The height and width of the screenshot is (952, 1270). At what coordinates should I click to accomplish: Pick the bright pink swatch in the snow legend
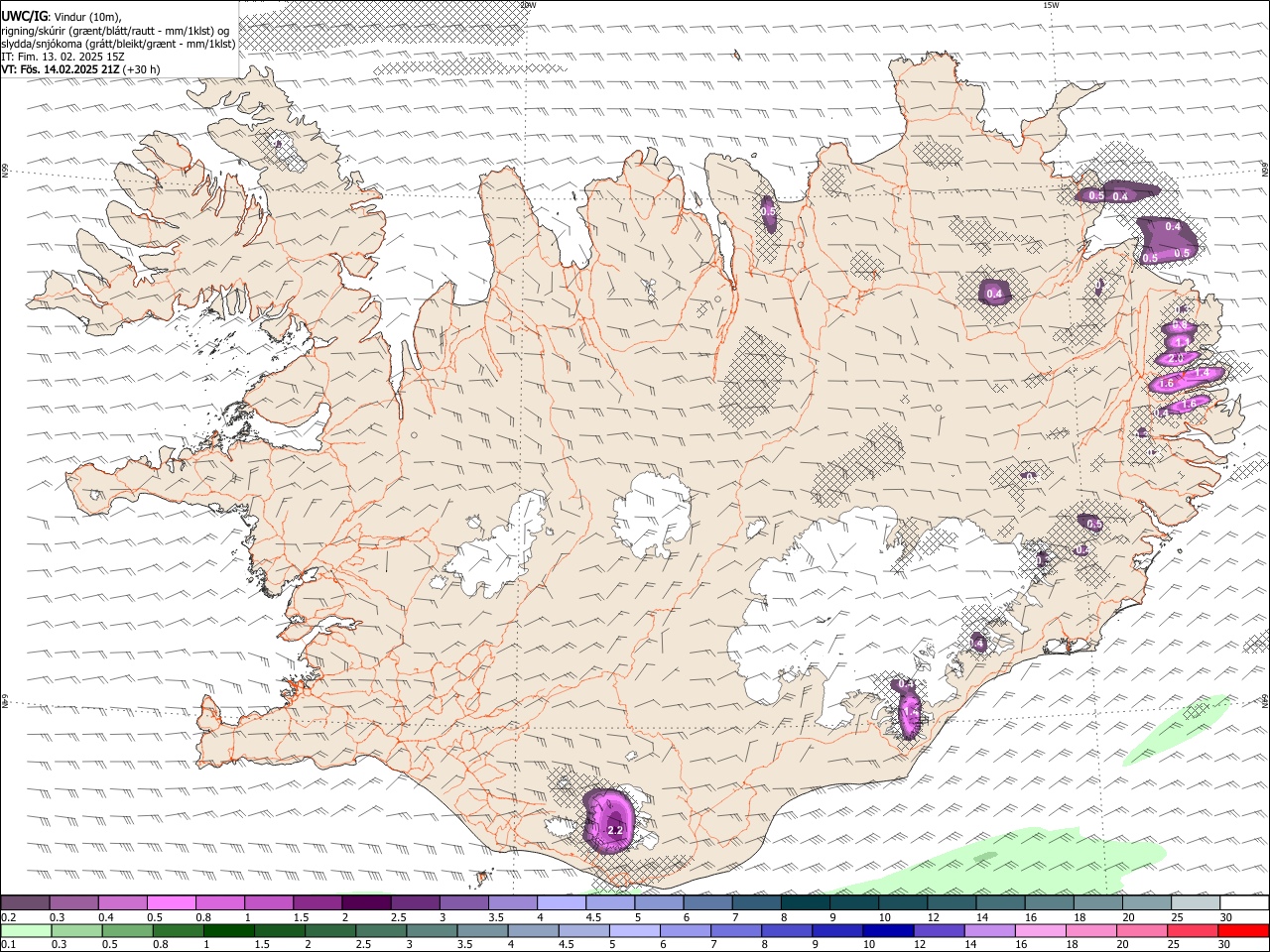(x=171, y=902)
